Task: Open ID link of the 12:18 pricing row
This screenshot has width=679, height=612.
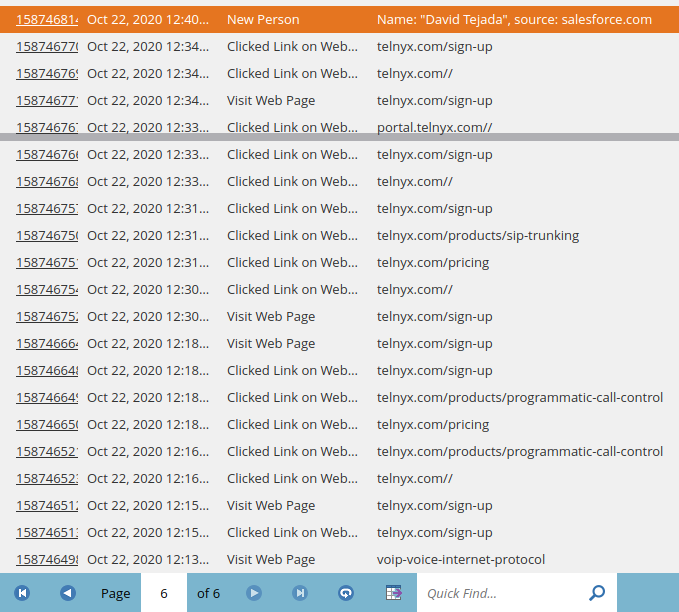Action: [47, 424]
